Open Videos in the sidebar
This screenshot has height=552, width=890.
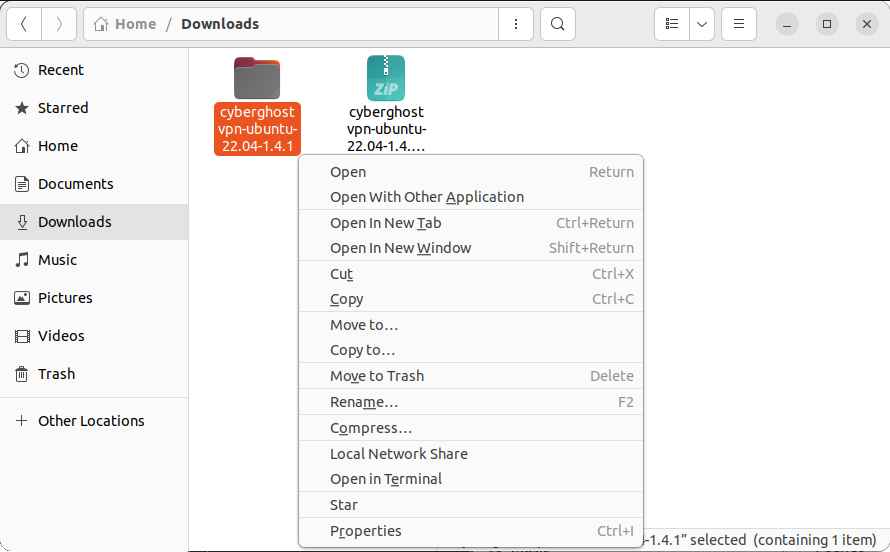[x=94, y=336]
